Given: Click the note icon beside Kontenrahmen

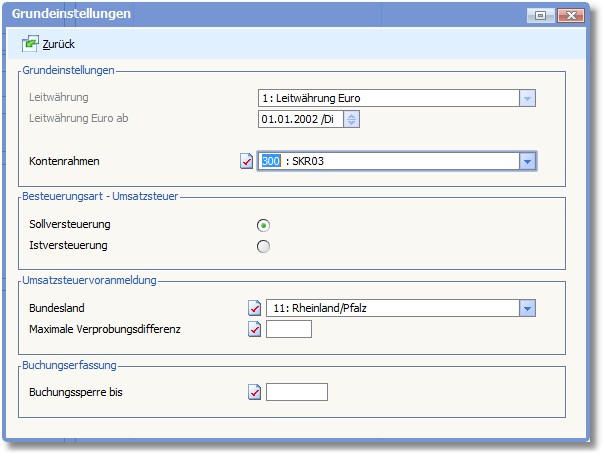Looking at the screenshot, I should 248,161.
